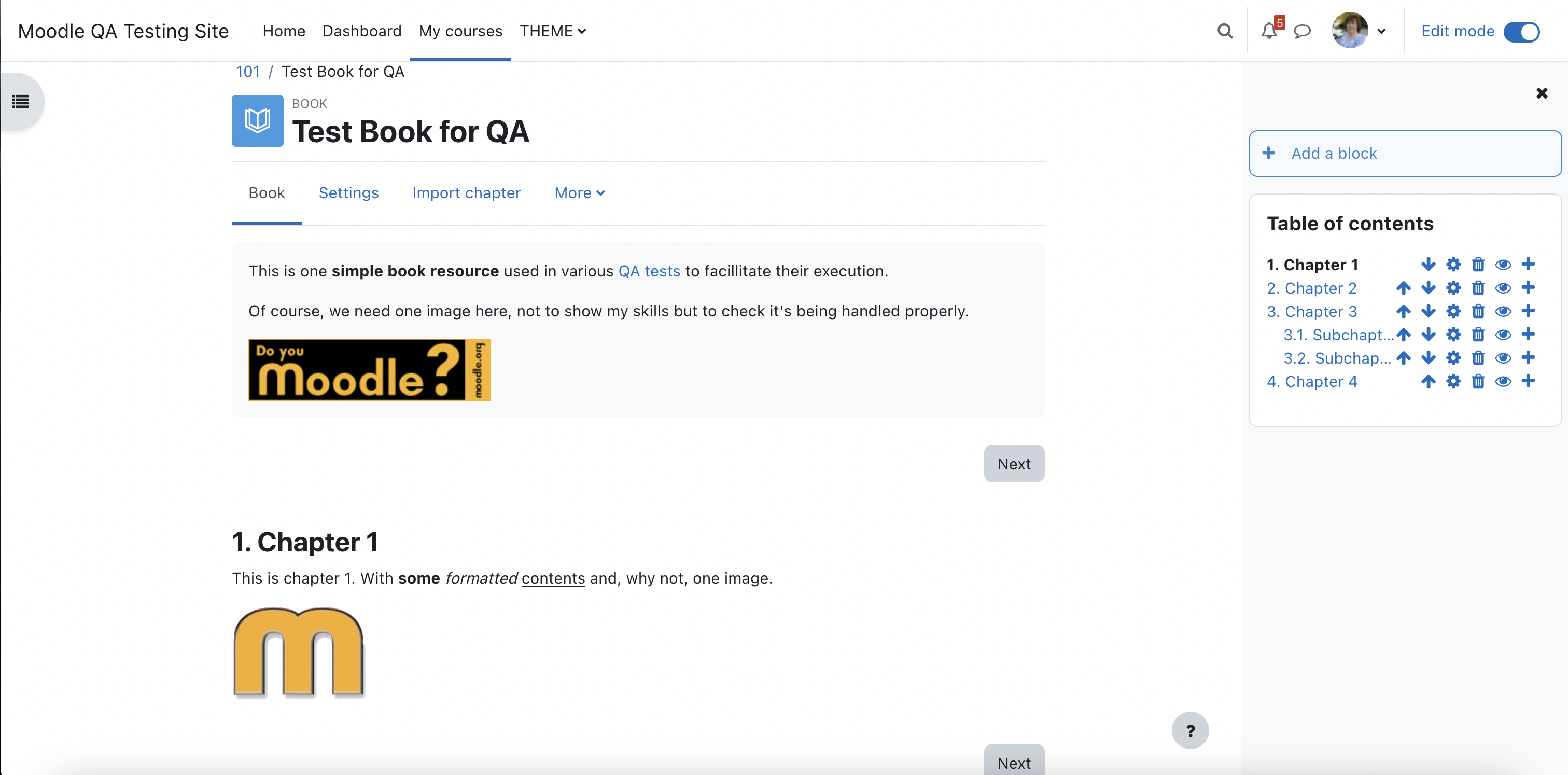The image size is (1568, 775).
Task: Delete Chapter 1 with trash icon
Action: point(1478,264)
